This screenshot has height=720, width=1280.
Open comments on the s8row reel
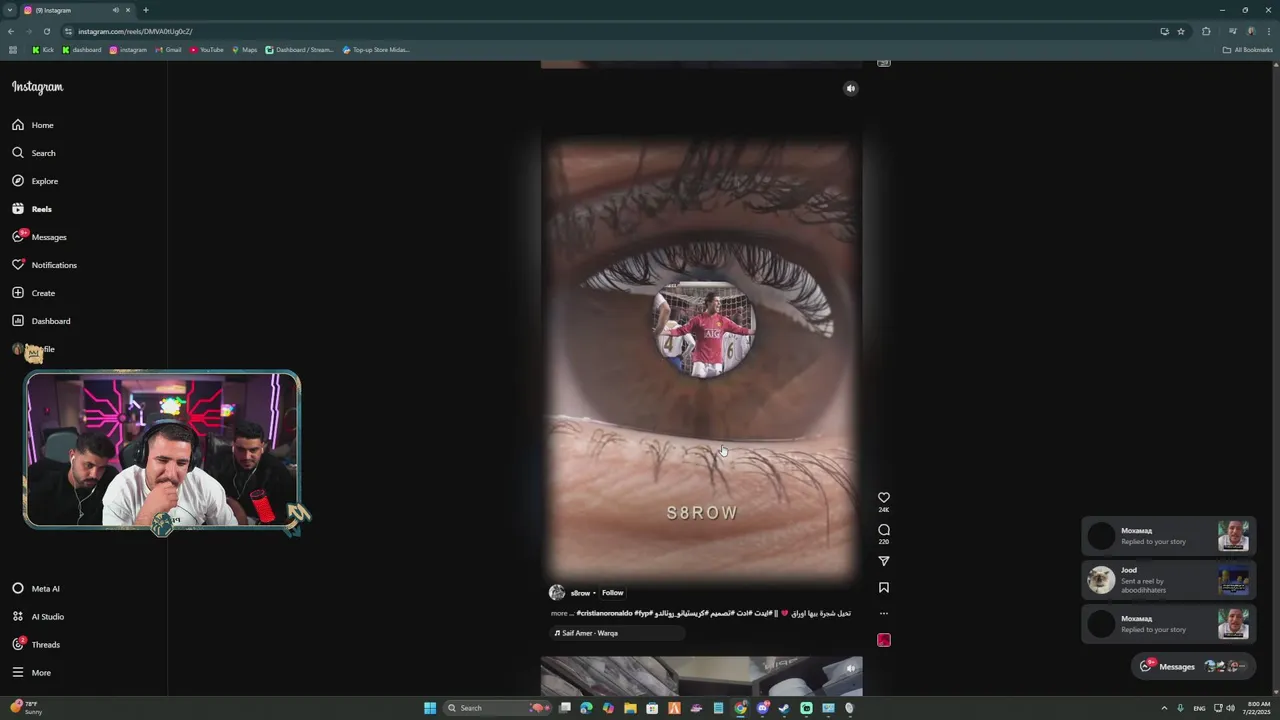coord(884,529)
